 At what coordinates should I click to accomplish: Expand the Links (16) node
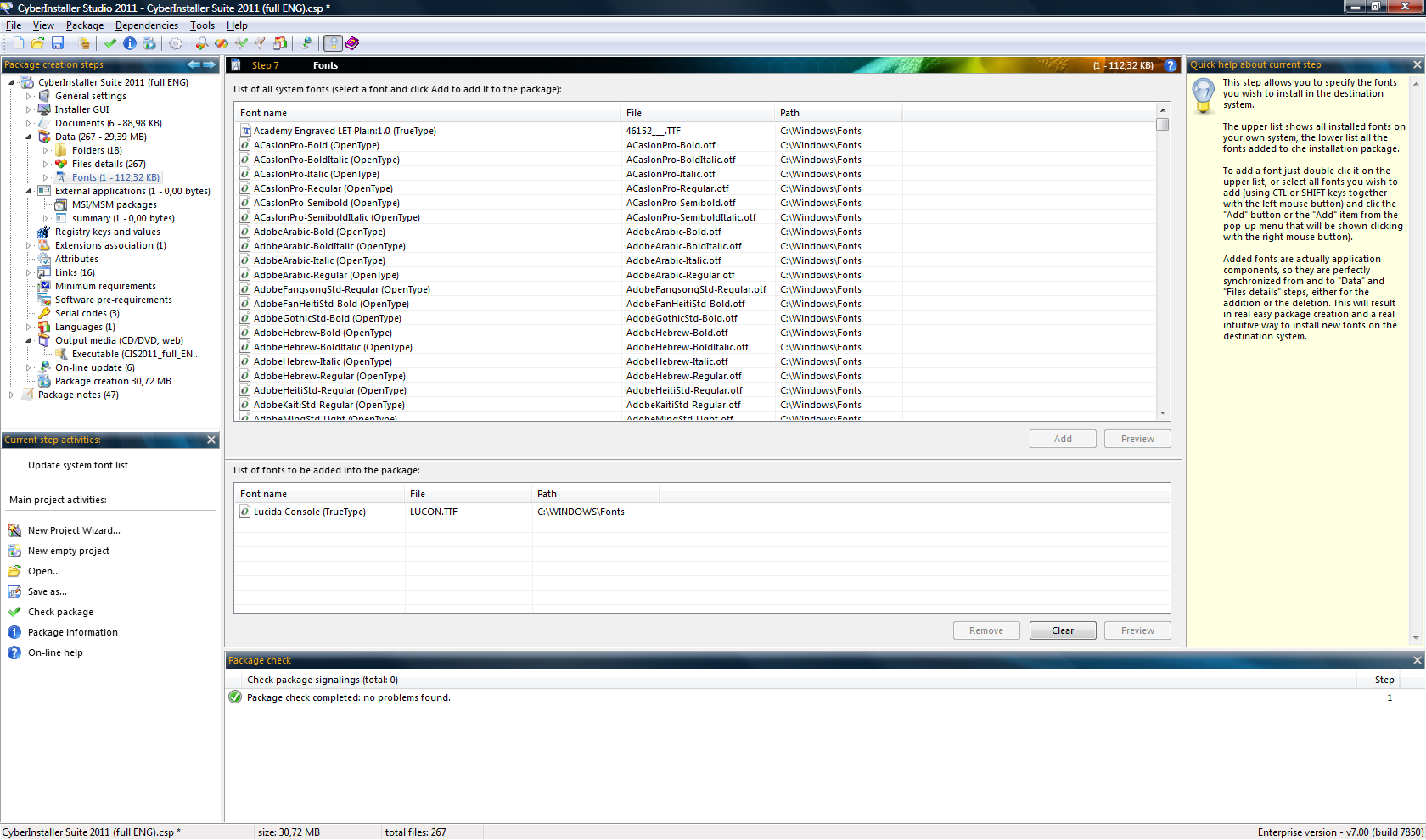pos(29,272)
